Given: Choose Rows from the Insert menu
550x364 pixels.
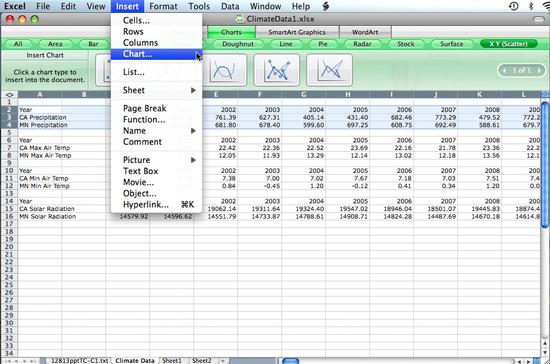Looking at the screenshot, I should point(156,32).
